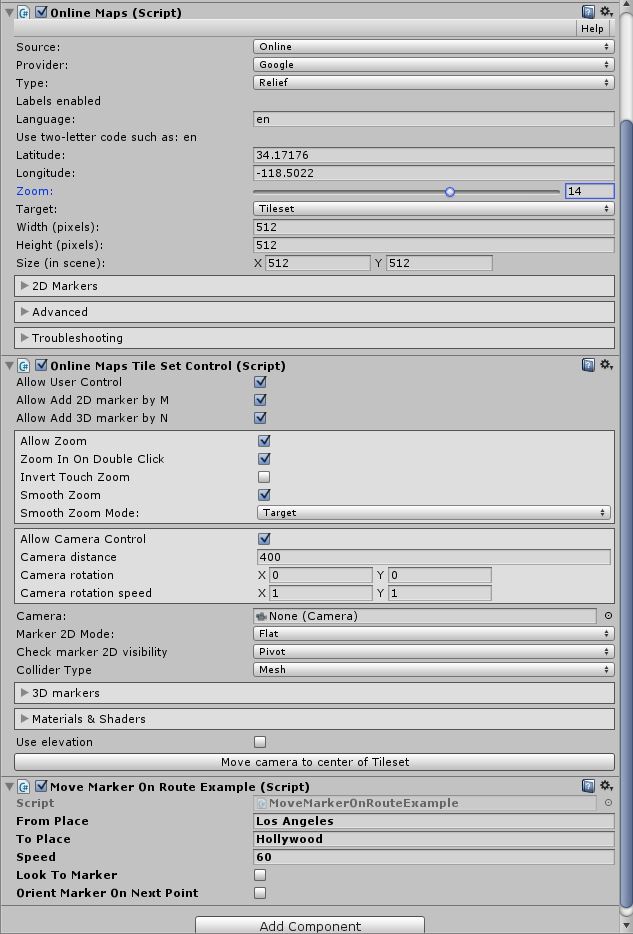Screen dimensions: 633x934
Task: Enable Orient Marker On Next Point
Action: [x=260, y=892]
